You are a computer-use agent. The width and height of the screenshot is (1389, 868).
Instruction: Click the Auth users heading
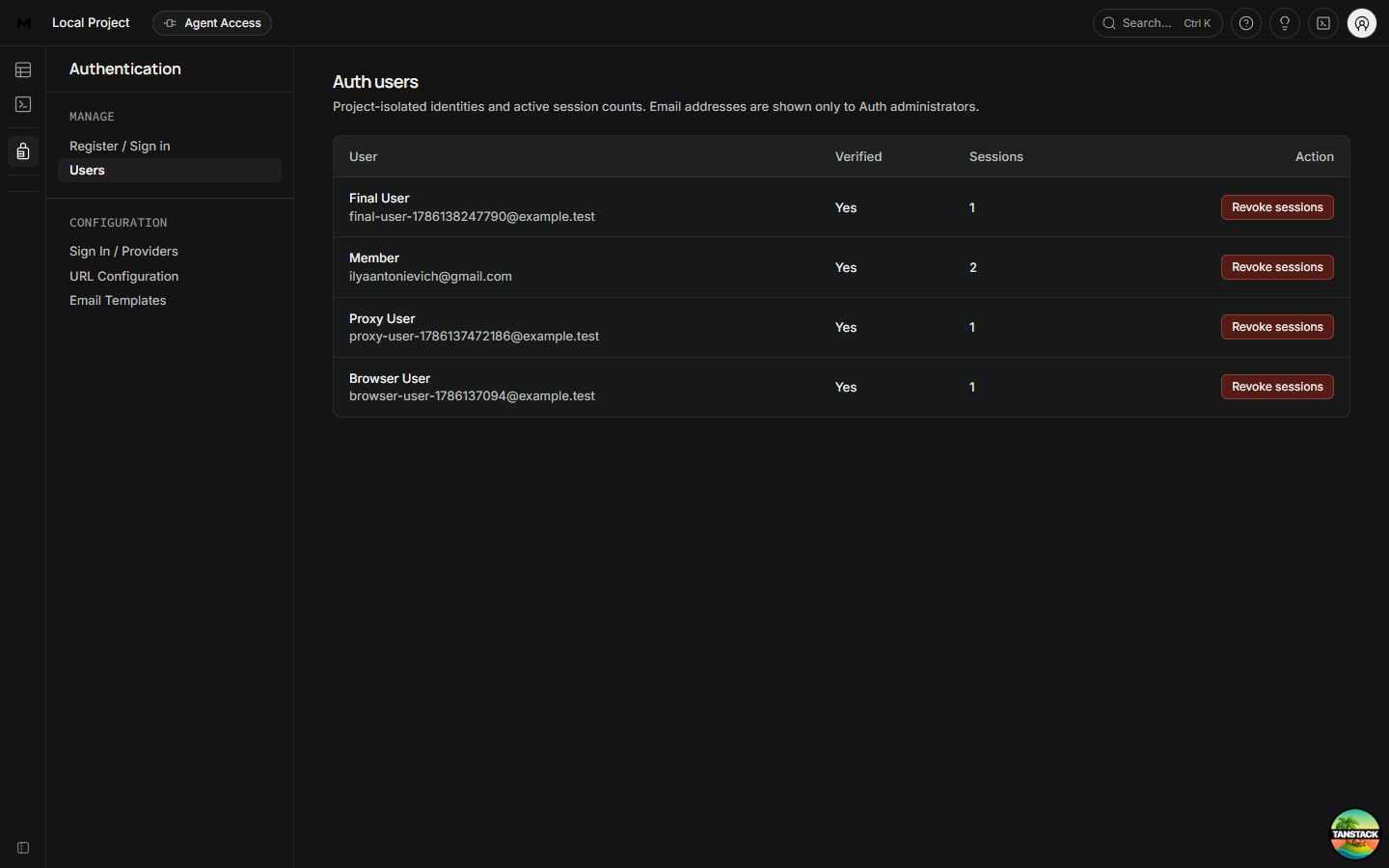375,82
